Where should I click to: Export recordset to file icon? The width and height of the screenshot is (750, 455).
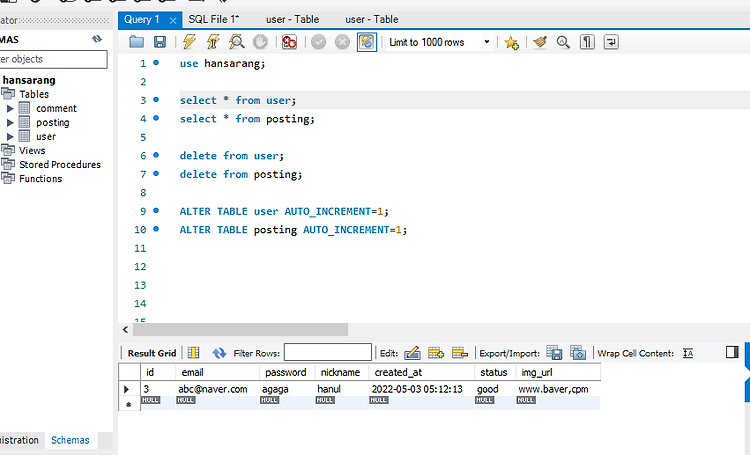click(x=554, y=353)
